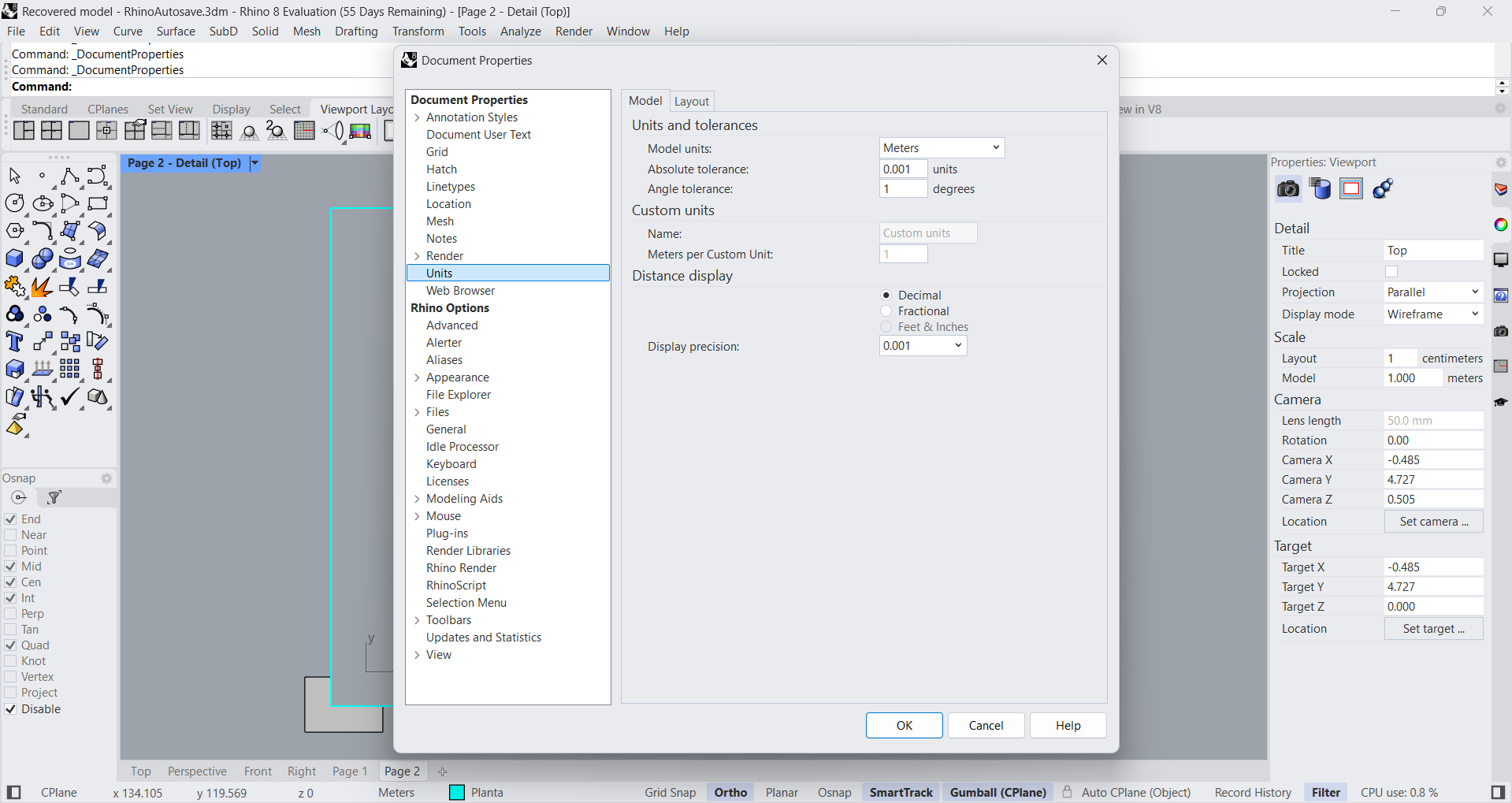
Task: Click the Text object tool icon
Action: coord(14,341)
